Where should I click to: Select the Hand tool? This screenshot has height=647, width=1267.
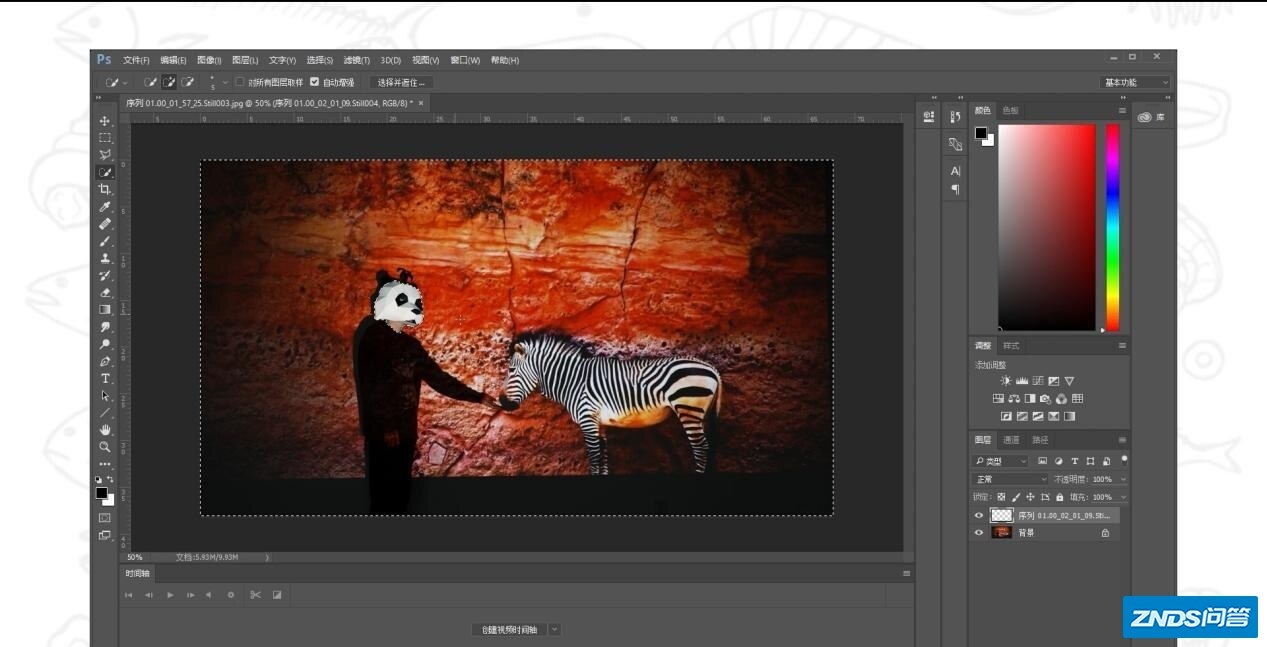(105, 429)
